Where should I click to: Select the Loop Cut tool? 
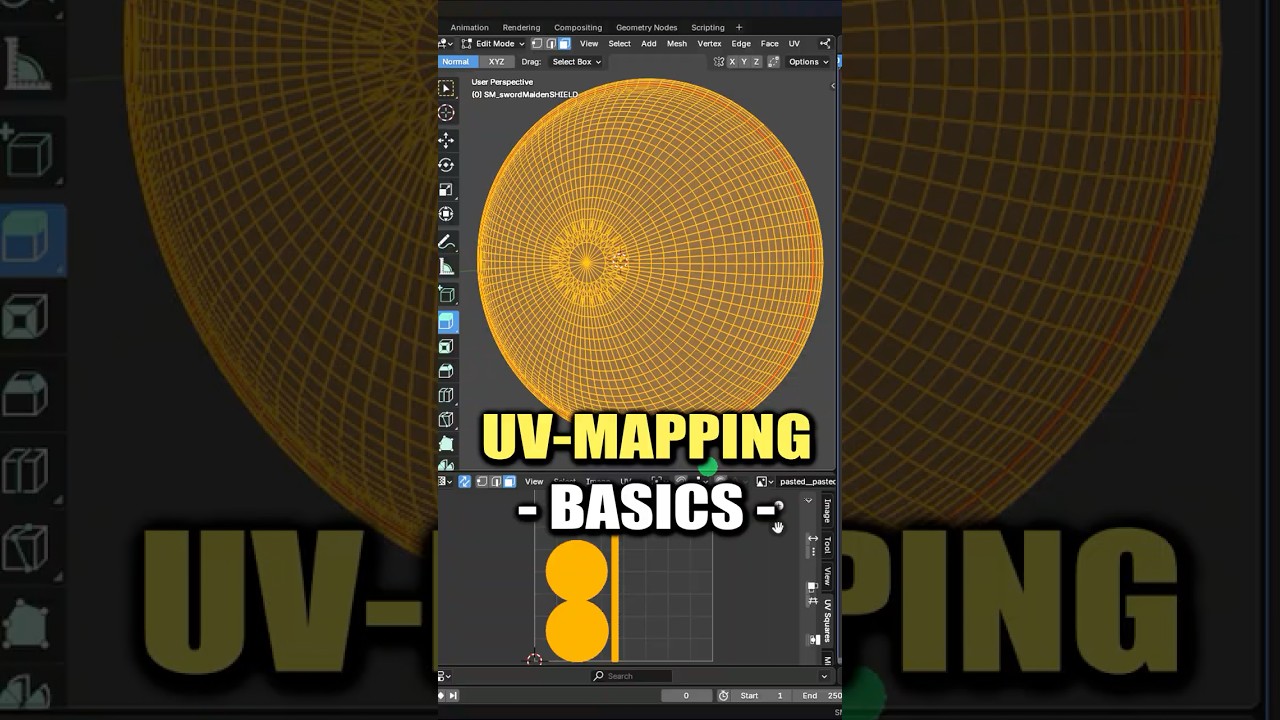pos(447,396)
